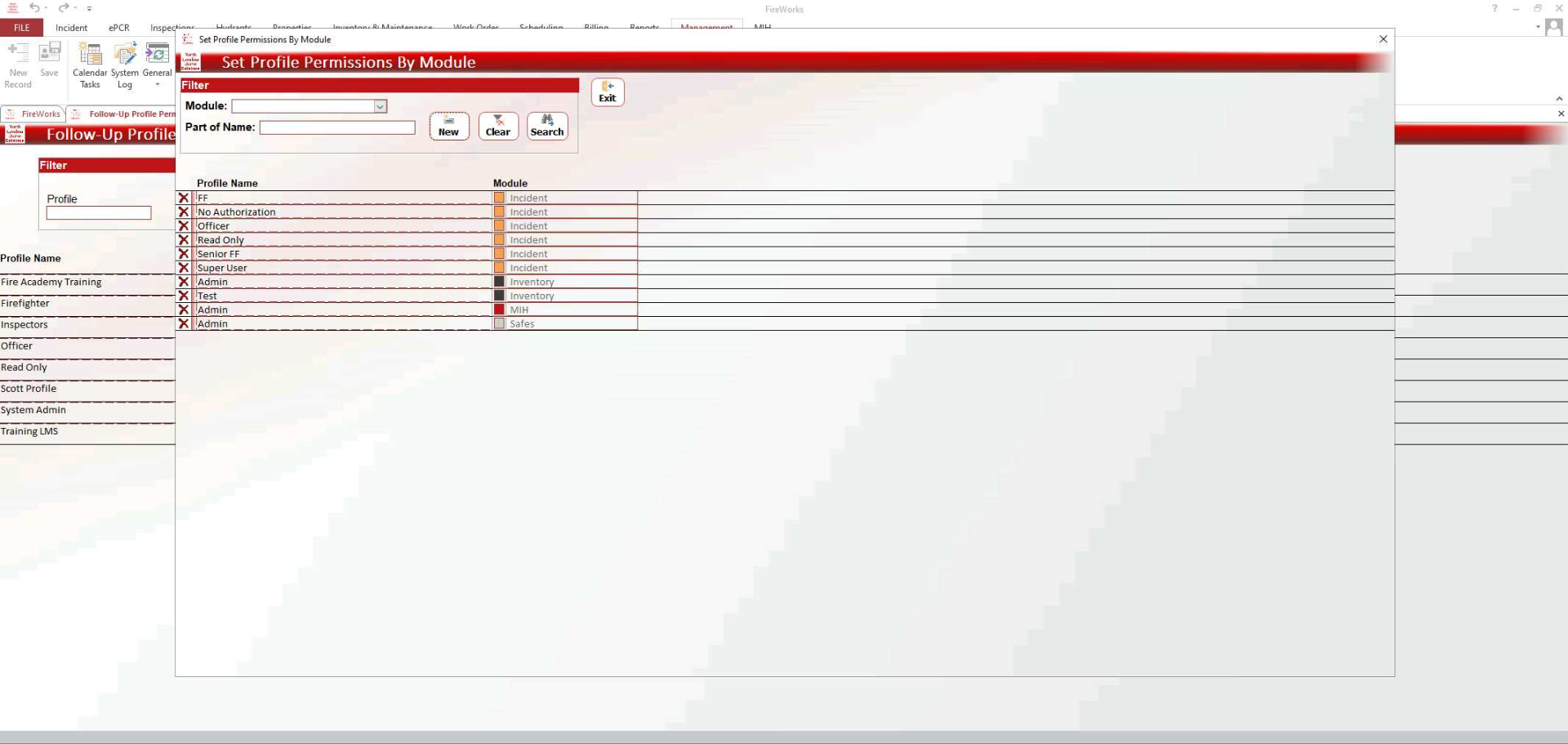Open the user account dropdown arrow
Viewport: 1568px width, 744px height.
click(x=1538, y=27)
